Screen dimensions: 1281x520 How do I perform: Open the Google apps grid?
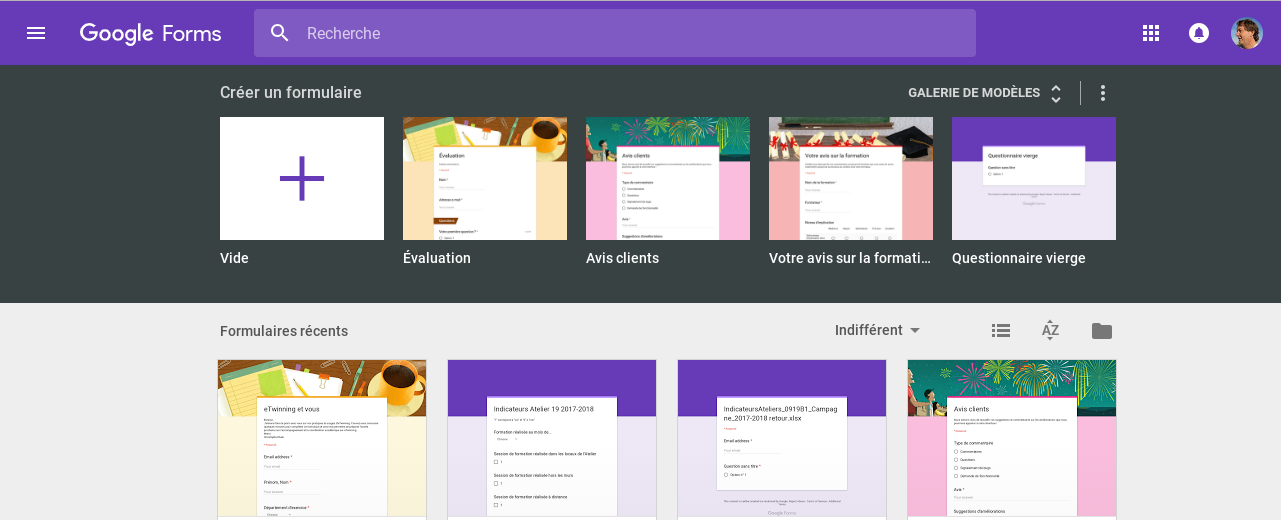click(x=1151, y=33)
